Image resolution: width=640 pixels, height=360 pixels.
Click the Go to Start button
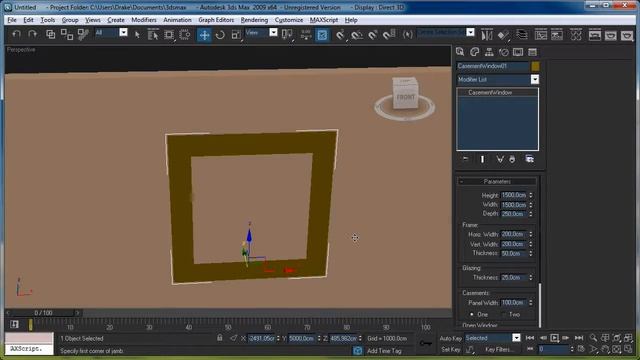click(530, 338)
